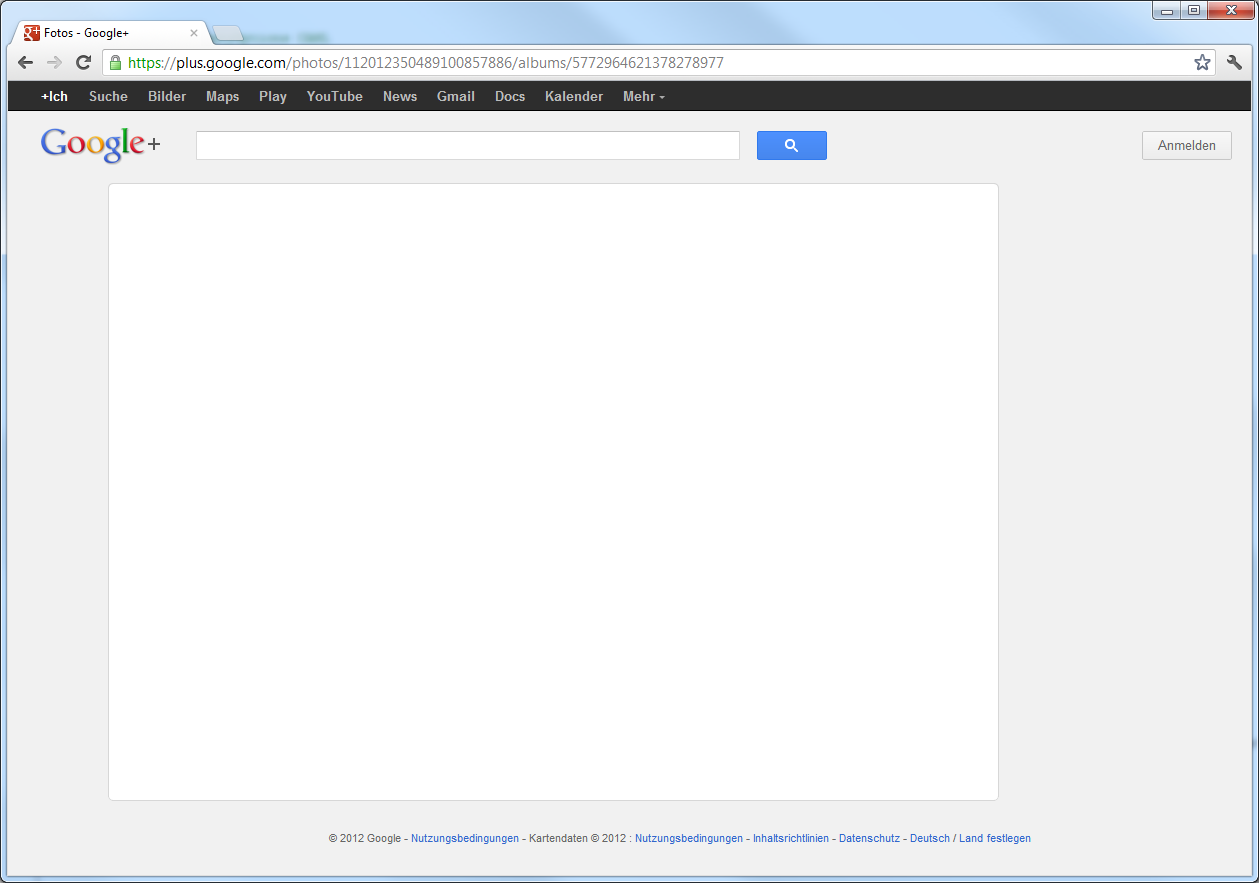Open Gmail in the Google bar
This screenshot has height=883, width=1259.
coord(456,97)
